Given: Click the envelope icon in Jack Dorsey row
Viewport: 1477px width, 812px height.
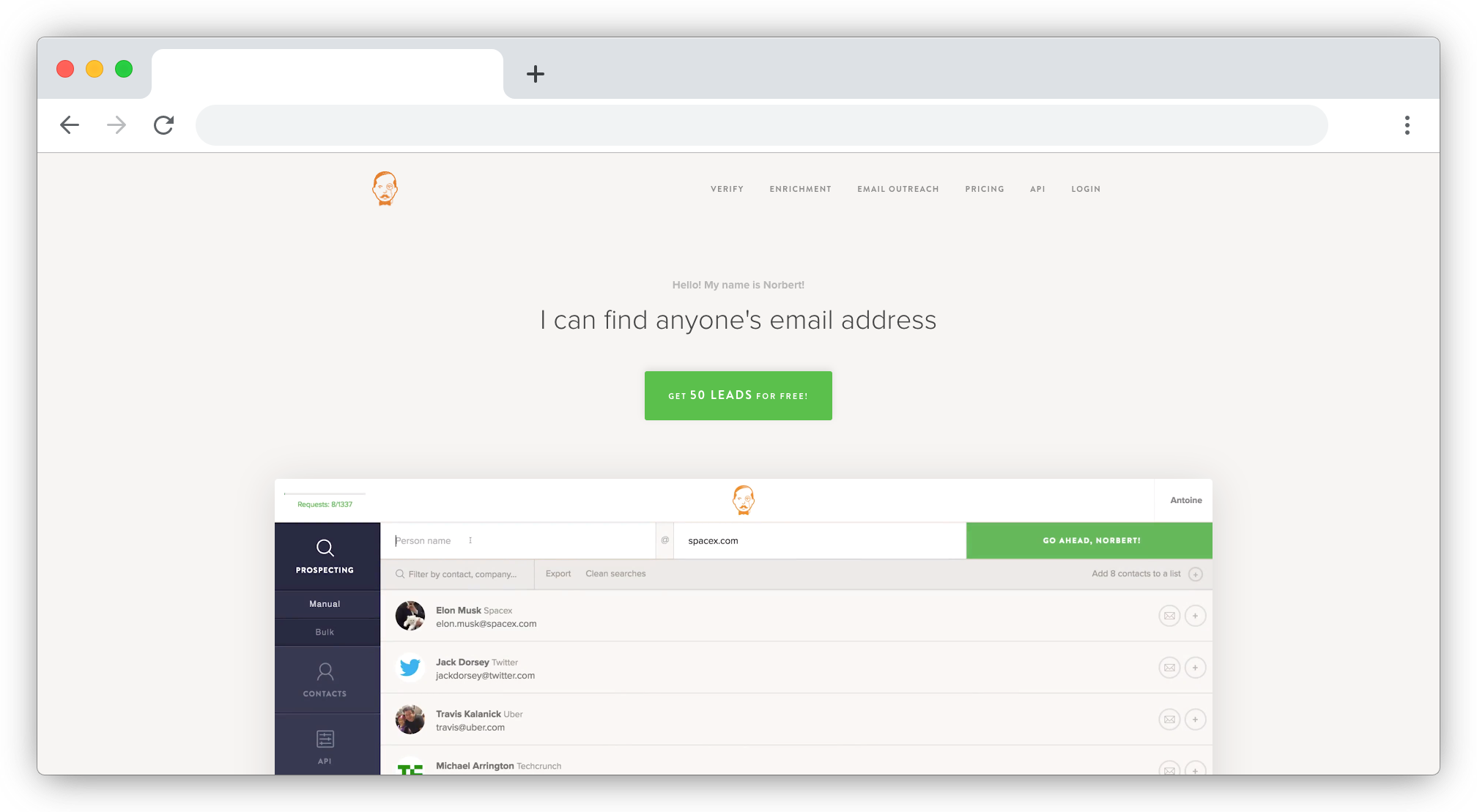Looking at the screenshot, I should (1169, 668).
